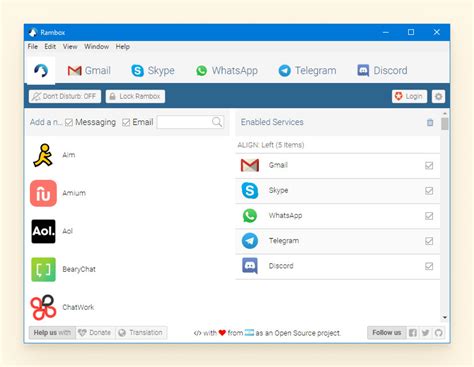The height and width of the screenshot is (367, 474).
Task: Switch to the Skype tab
Action: tap(153, 71)
